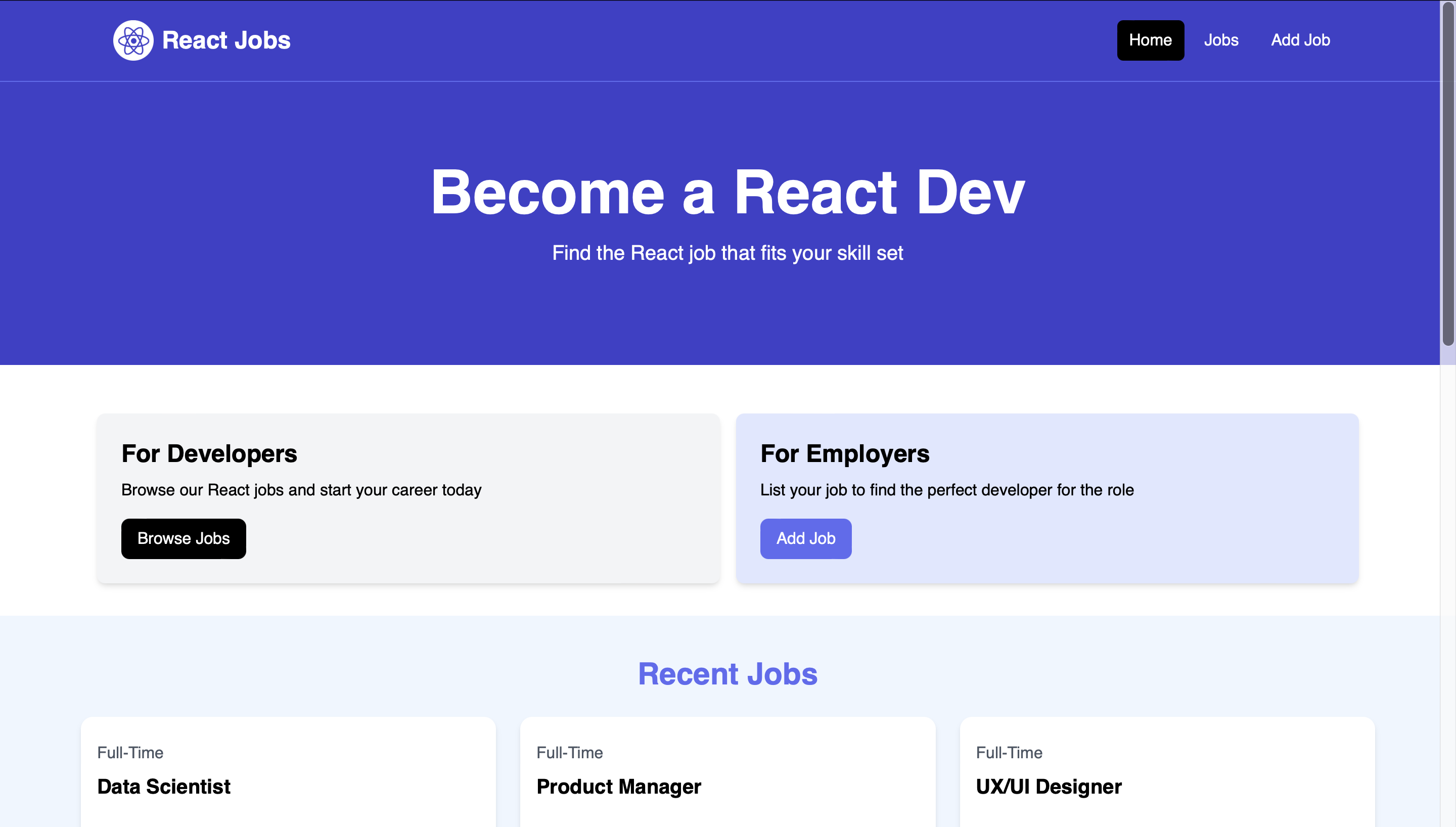The width and height of the screenshot is (1456, 827).
Task: Open the React Jobs brand link
Action: 202,40
